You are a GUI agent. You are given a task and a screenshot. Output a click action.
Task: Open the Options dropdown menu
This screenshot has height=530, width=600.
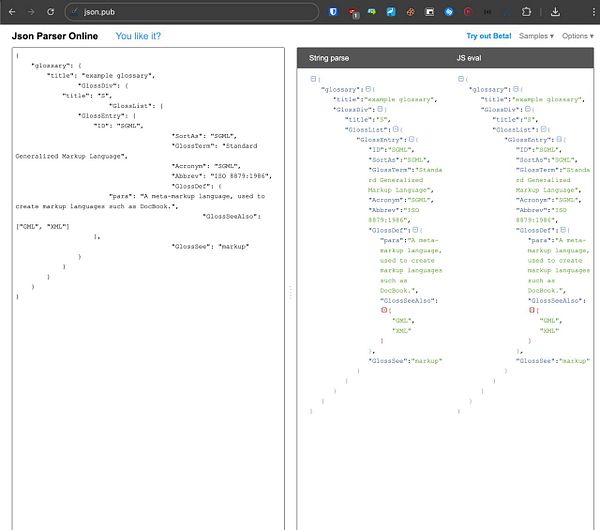pos(577,36)
